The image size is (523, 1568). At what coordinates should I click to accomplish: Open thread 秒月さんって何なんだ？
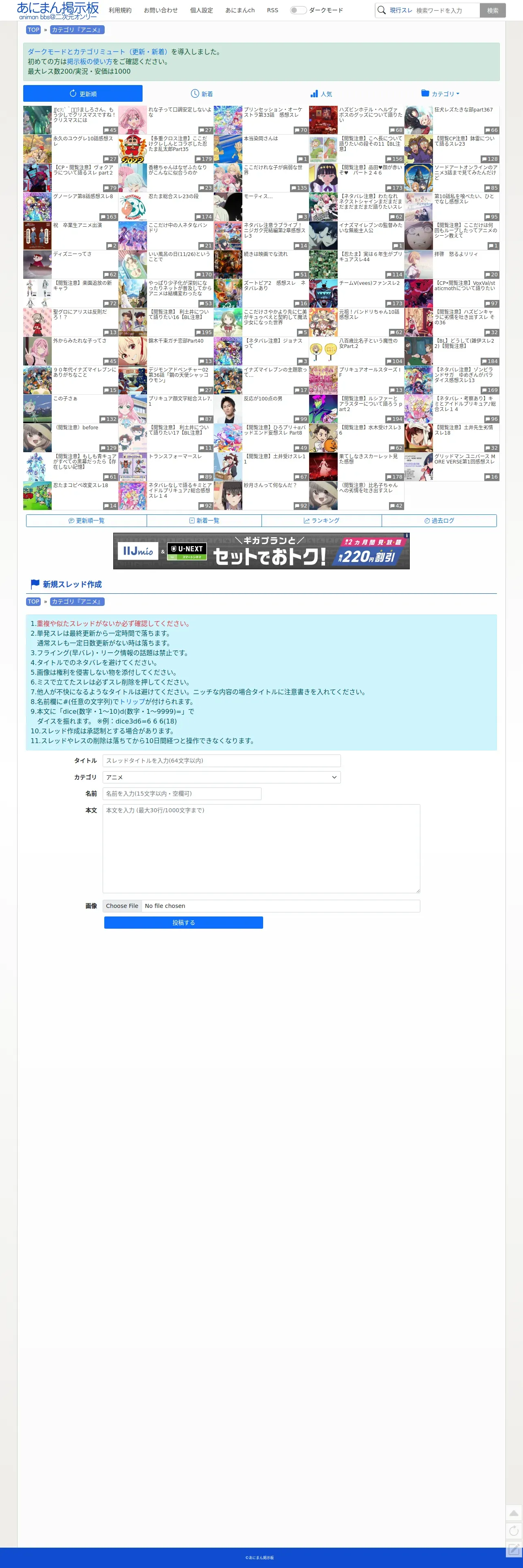(x=270, y=485)
